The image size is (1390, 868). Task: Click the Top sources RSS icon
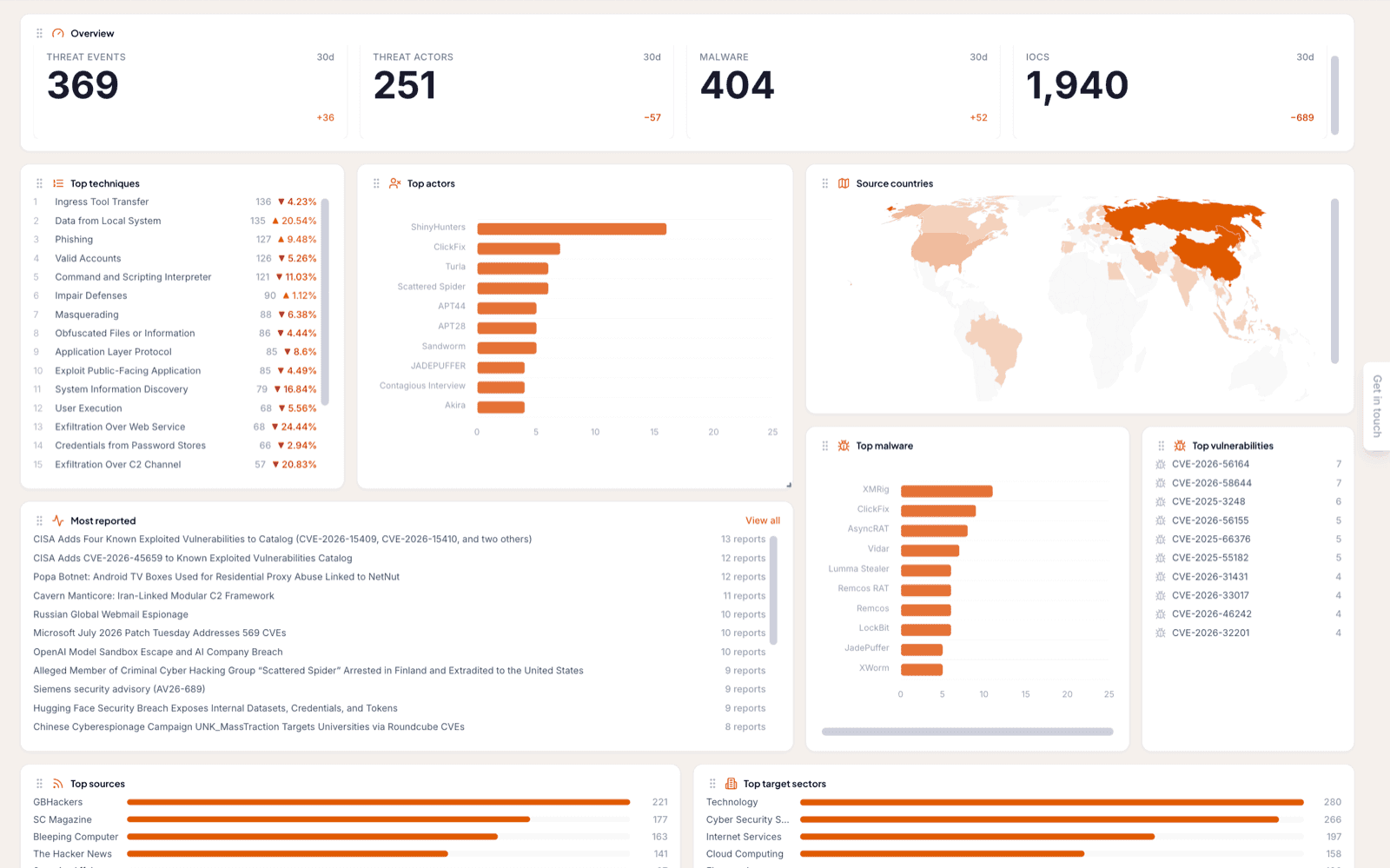(x=58, y=784)
